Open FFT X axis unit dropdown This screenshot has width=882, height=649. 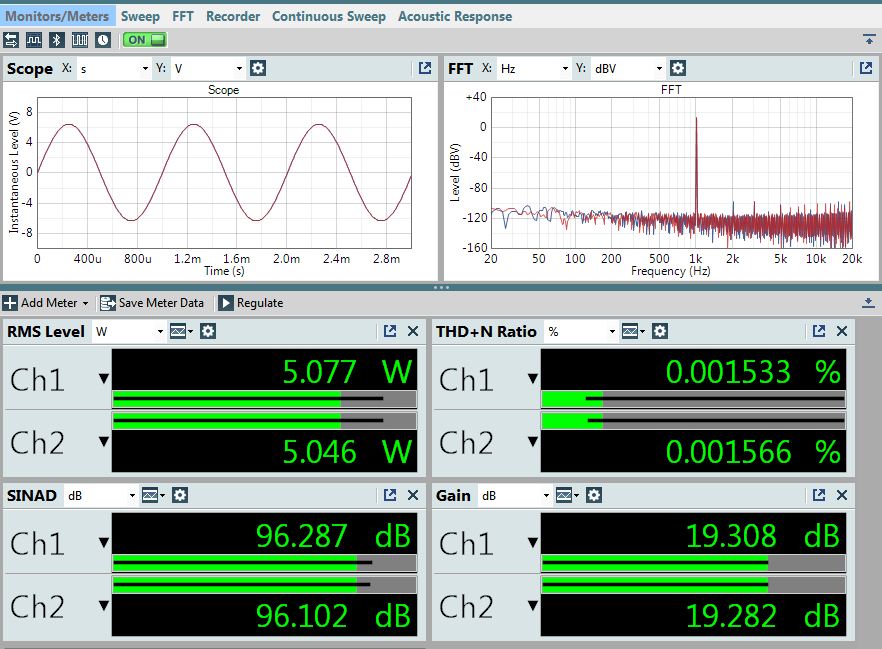pyautogui.click(x=533, y=69)
